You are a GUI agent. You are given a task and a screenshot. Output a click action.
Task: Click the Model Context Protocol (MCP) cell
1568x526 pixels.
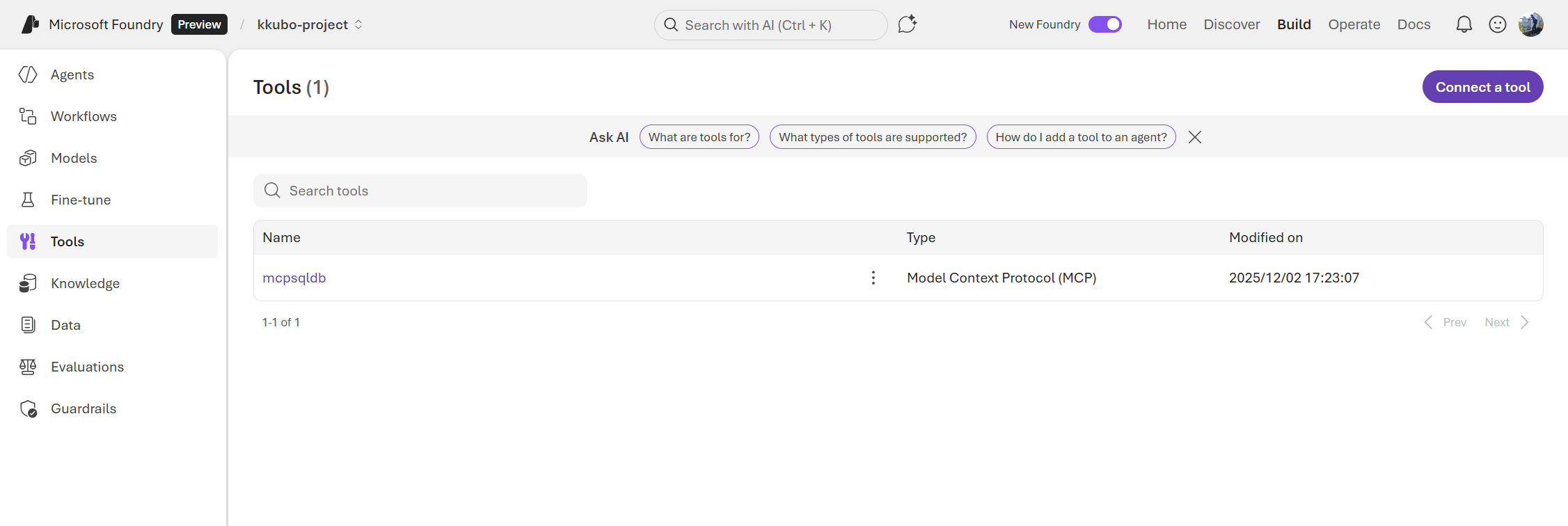pos(1001,278)
